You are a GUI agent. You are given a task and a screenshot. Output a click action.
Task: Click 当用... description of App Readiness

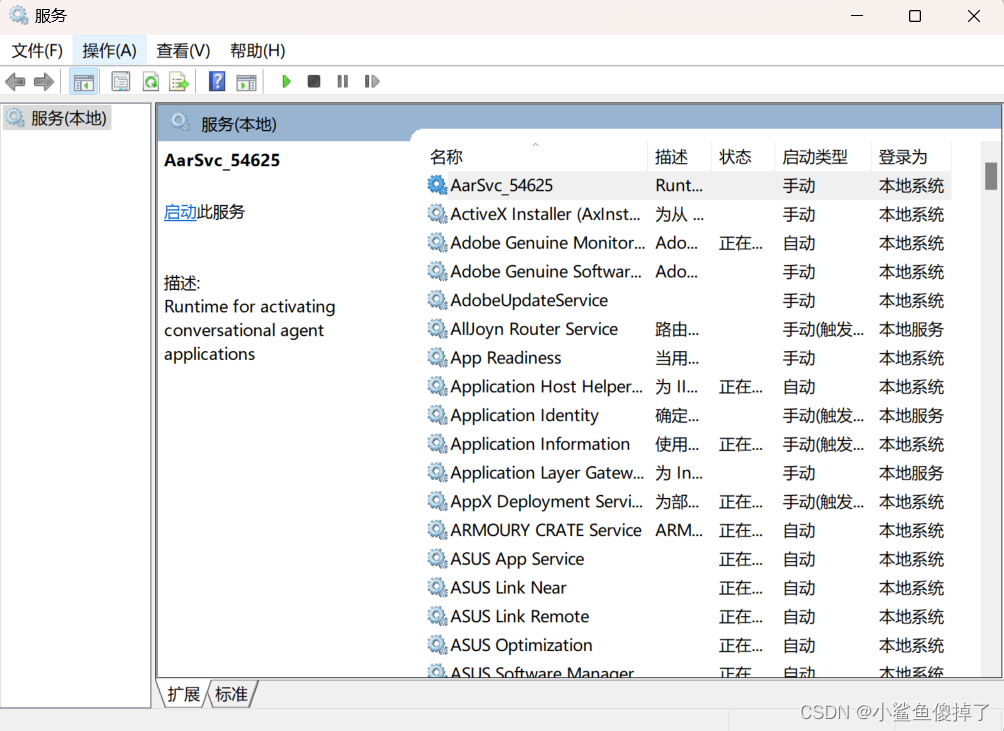tap(677, 358)
